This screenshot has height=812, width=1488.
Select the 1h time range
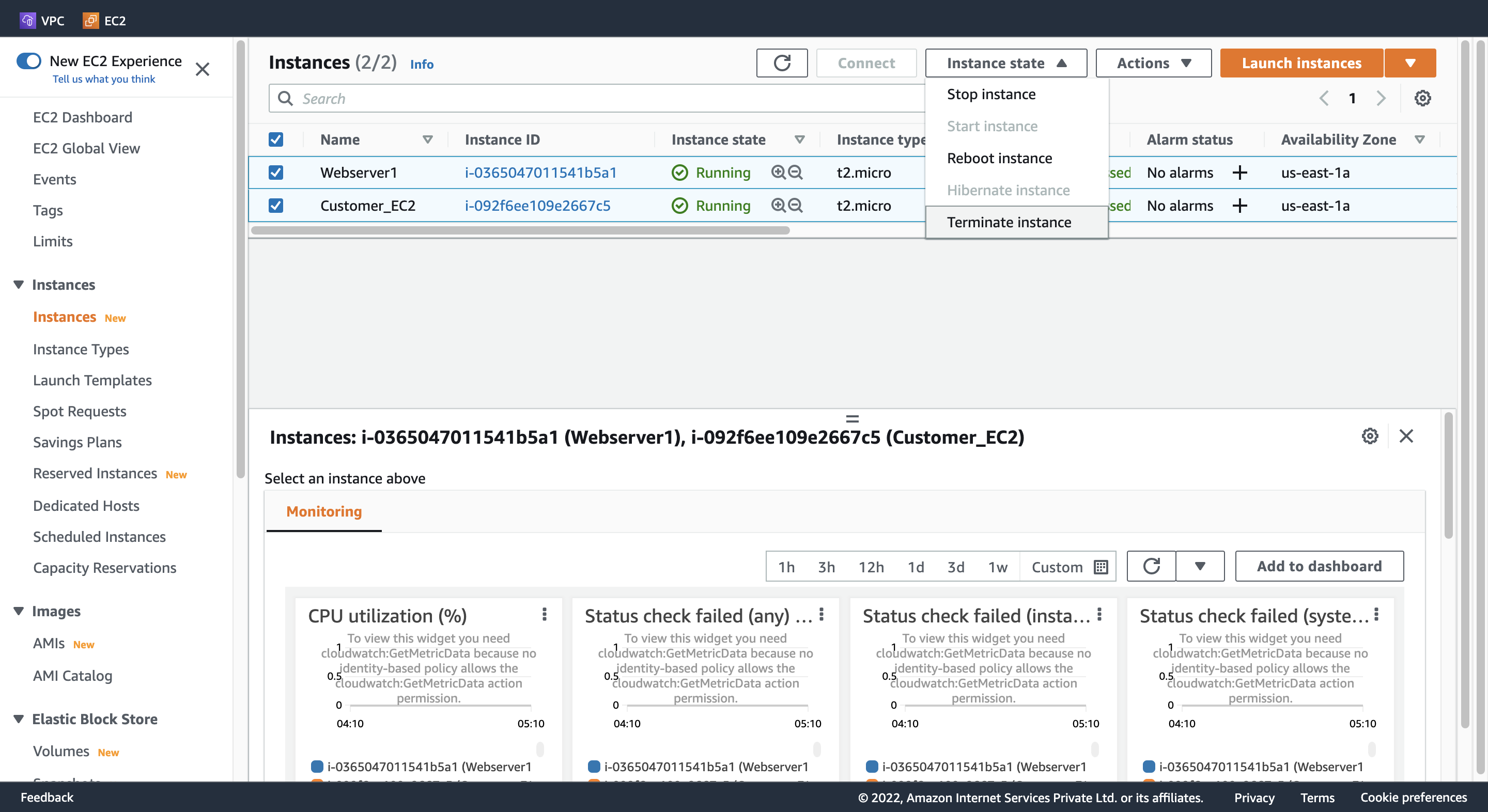tap(786, 567)
